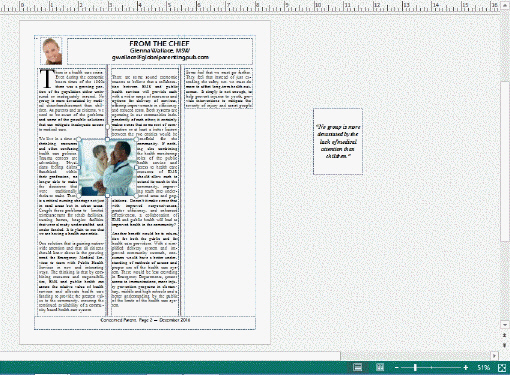
Task: Click the zoom out minus icon
Action: point(397,368)
